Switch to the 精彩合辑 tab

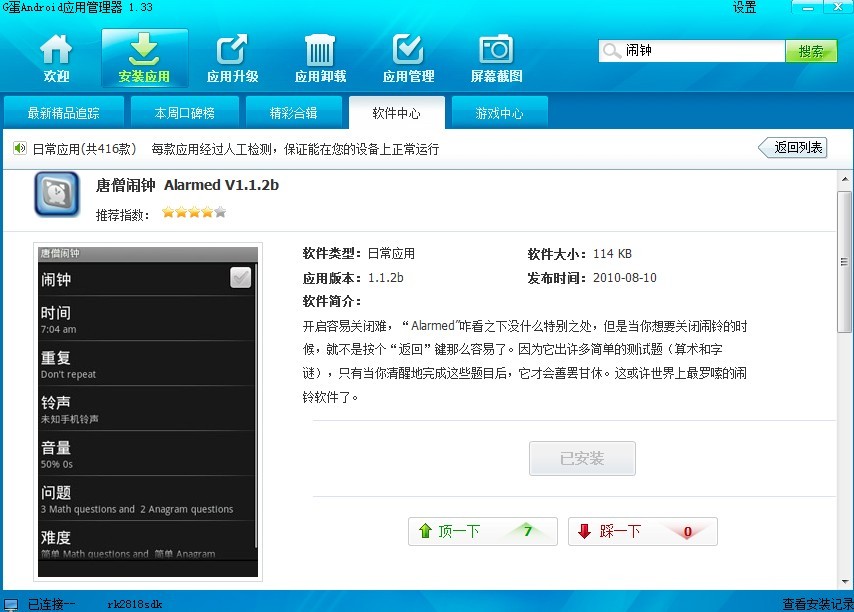294,113
